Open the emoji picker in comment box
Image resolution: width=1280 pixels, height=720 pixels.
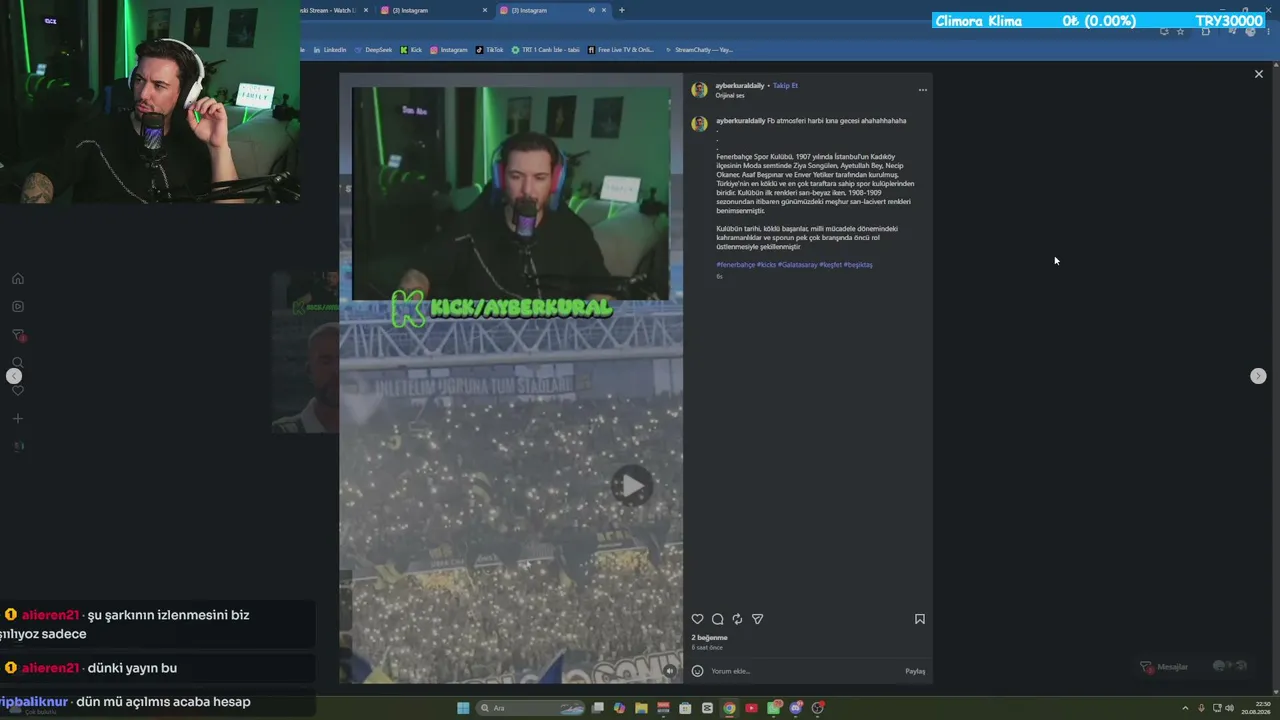click(698, 671)
